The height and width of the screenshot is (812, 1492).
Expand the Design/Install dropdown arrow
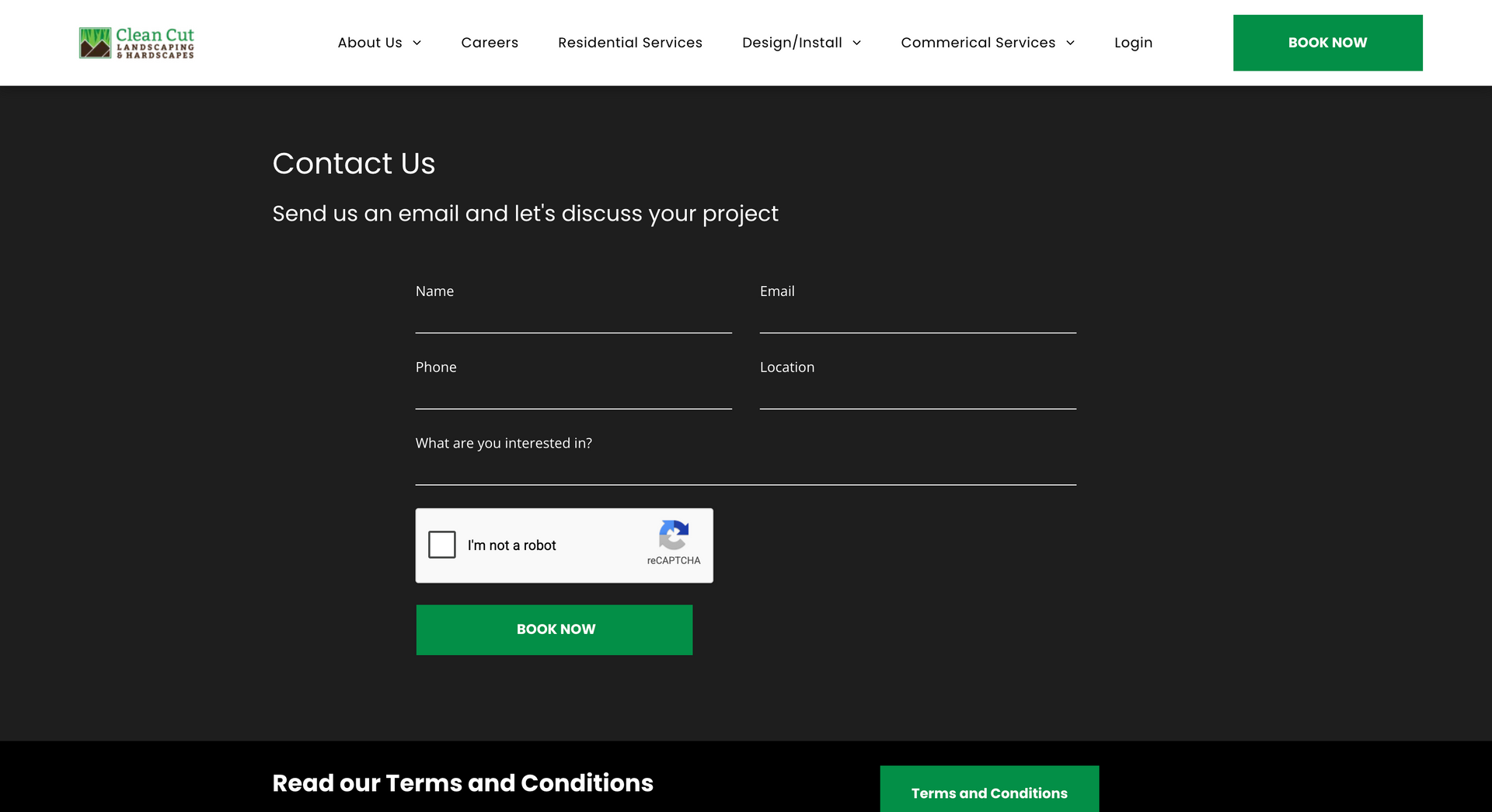pos(856,43)
